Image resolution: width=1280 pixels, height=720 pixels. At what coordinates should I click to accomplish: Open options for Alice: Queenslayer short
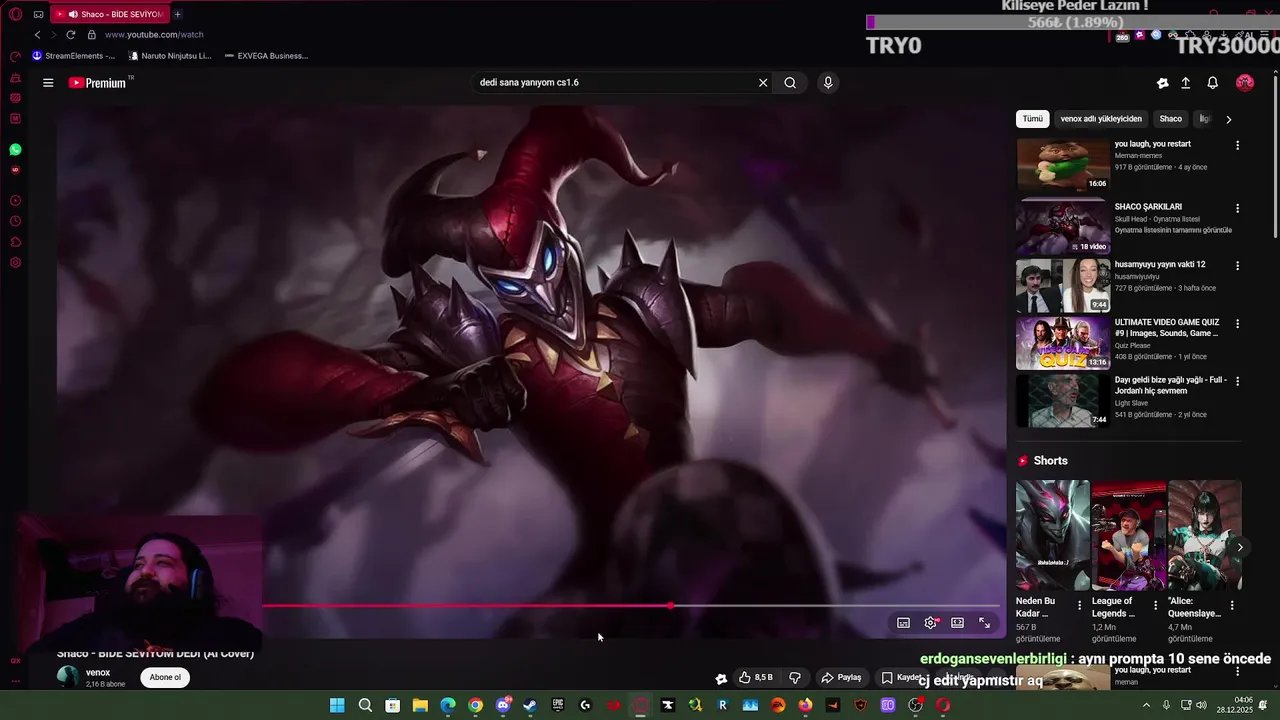(x=1232, y=605)
